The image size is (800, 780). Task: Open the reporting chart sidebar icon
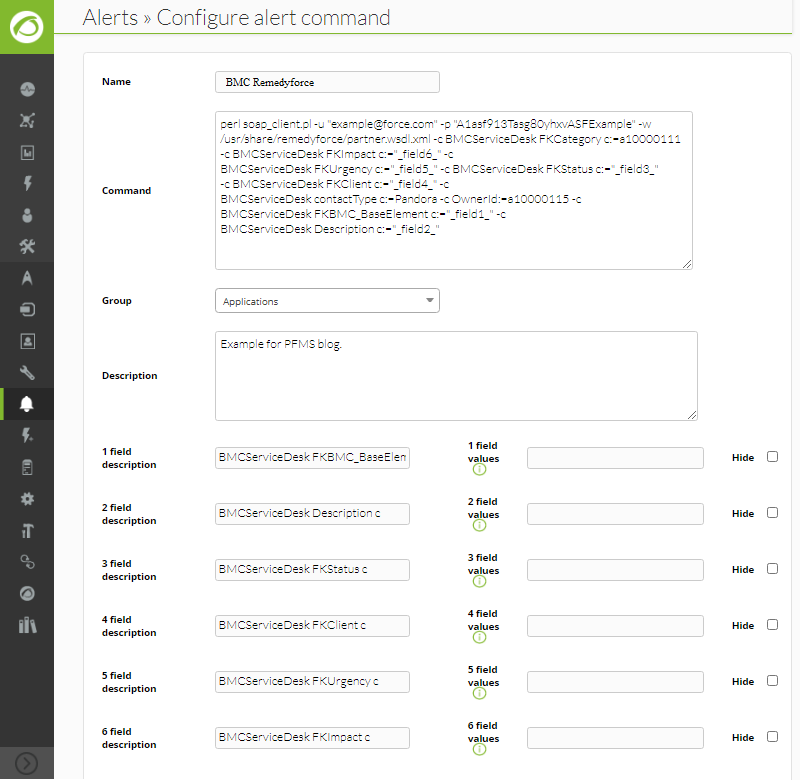click(28, 153)
